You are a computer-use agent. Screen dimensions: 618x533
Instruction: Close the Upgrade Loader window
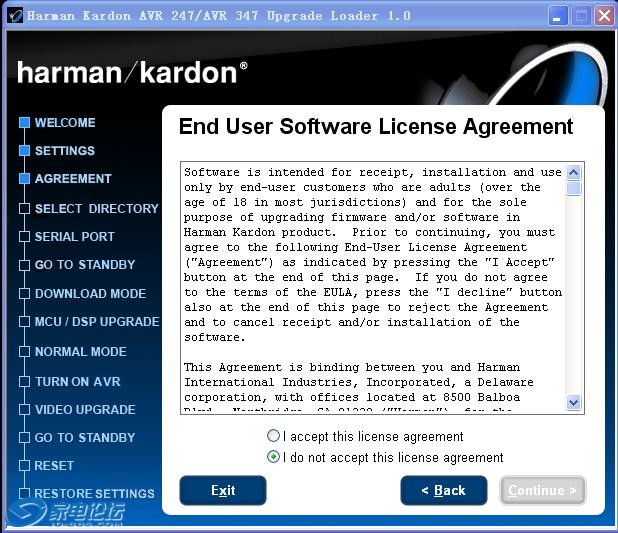tap(604, 16)
